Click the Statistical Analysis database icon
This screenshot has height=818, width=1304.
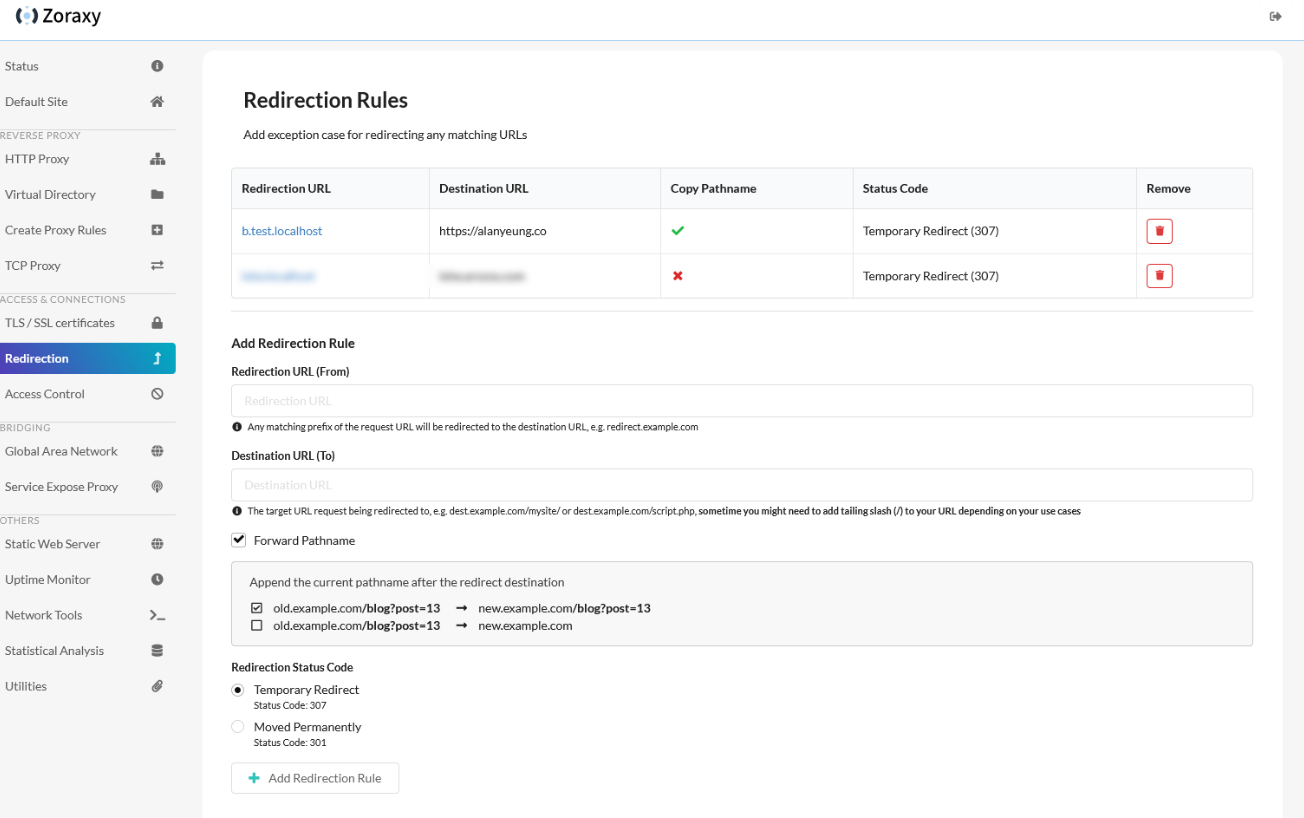157,651
